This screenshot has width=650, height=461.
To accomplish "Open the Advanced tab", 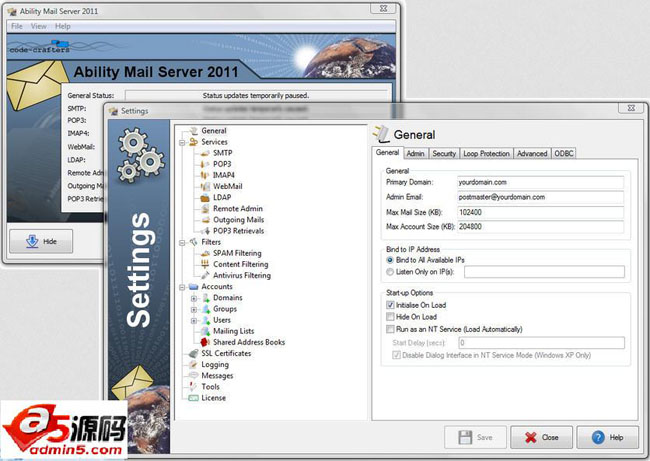I will pos(532,153).
